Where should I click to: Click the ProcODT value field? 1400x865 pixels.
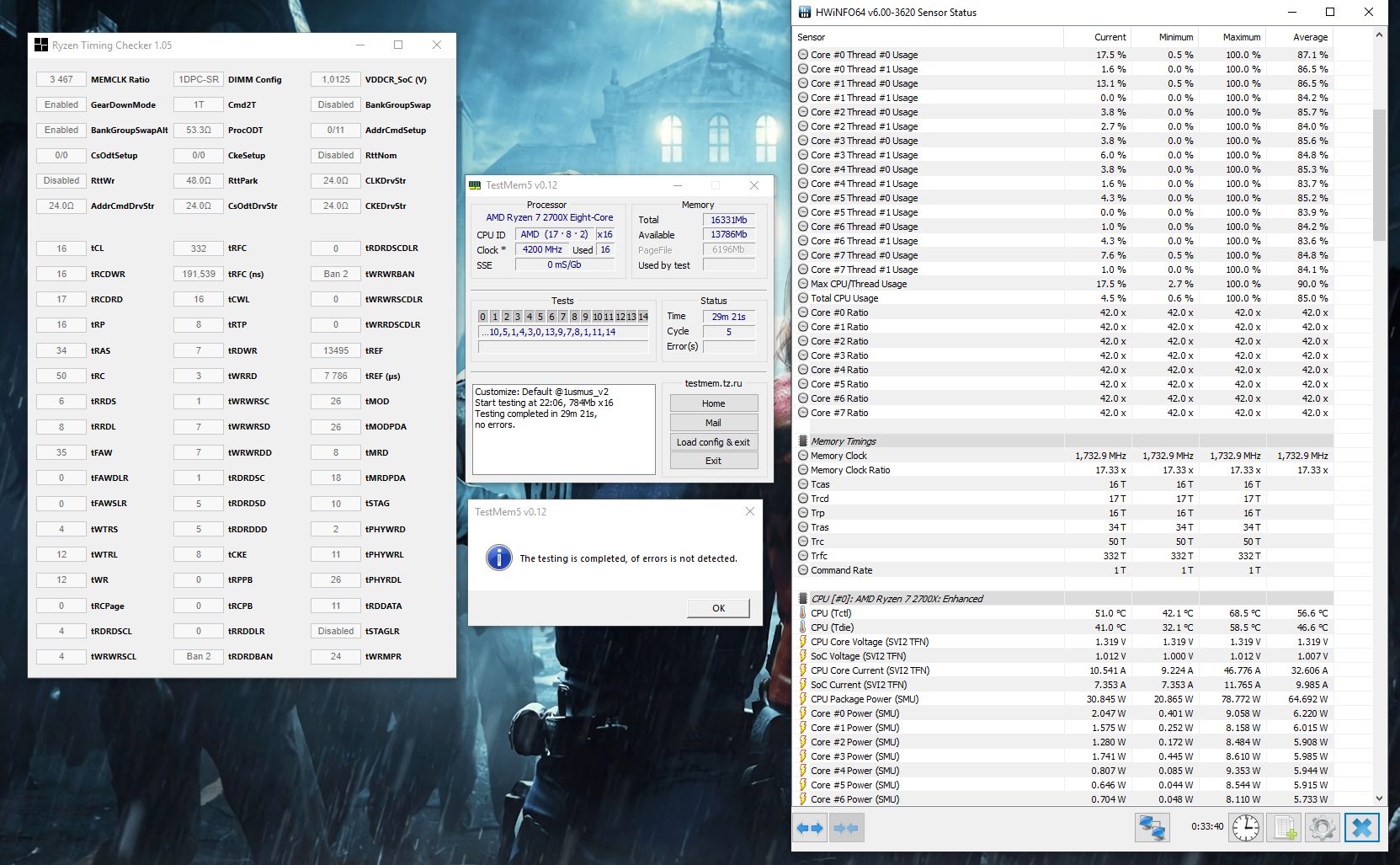(199, 130)
